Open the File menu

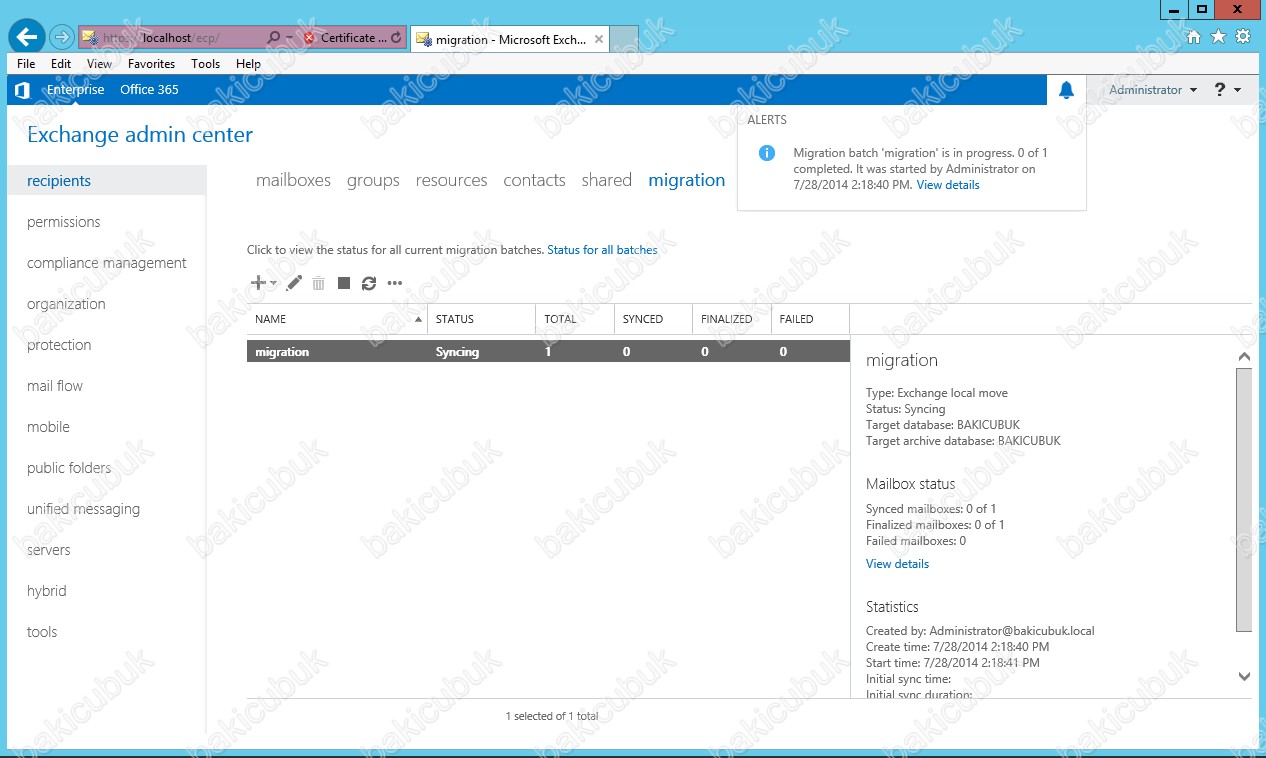pos(26,63)
